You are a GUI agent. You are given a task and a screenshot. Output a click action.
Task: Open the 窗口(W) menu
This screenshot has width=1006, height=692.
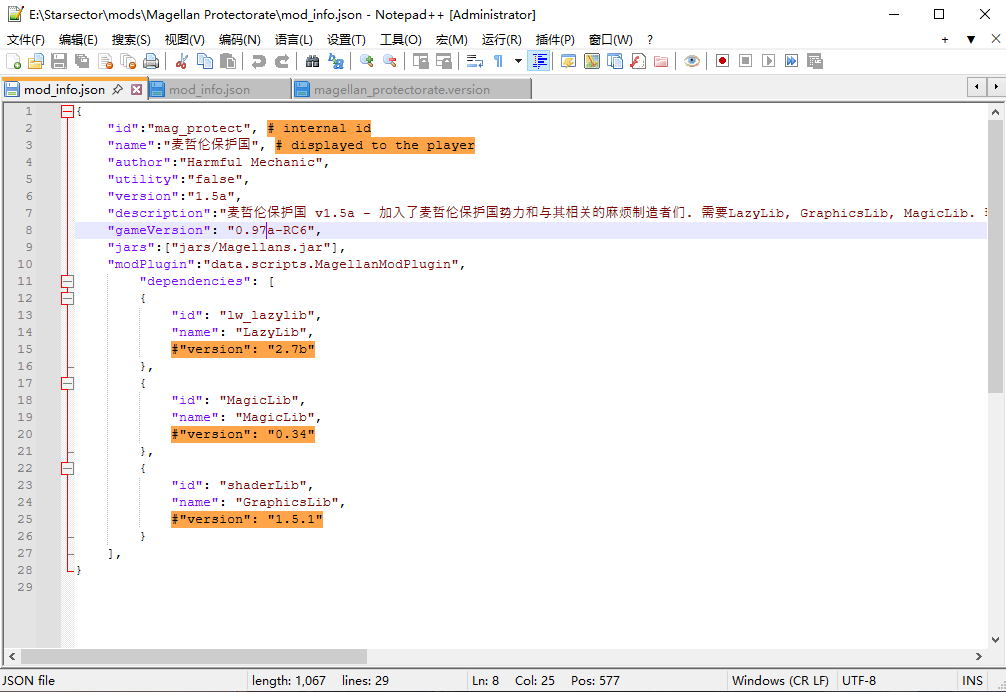click(x=611, y=40)
